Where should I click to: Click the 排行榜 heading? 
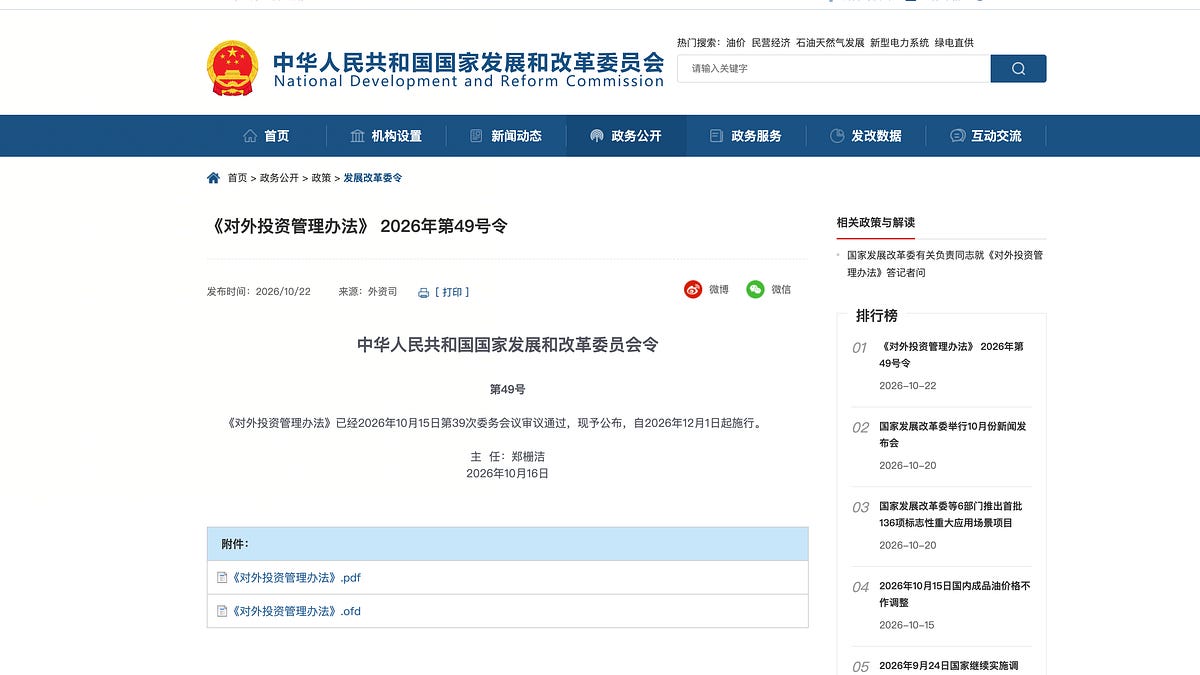[x=876, y=315]
